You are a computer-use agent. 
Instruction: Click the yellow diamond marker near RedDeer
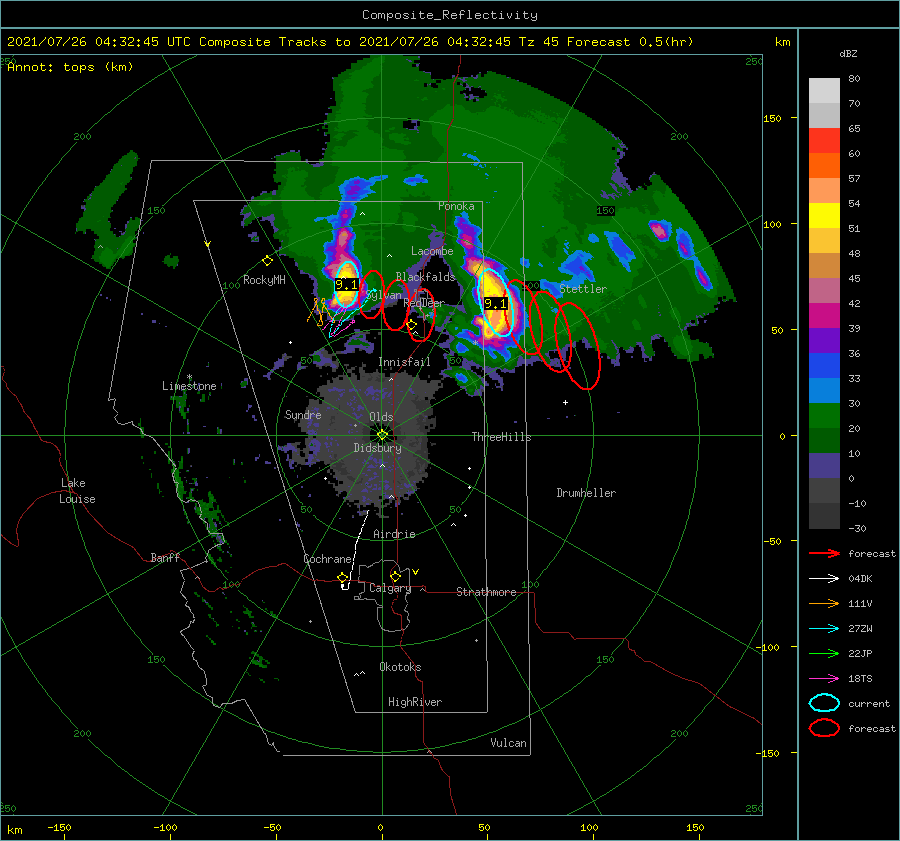point(411,325)
